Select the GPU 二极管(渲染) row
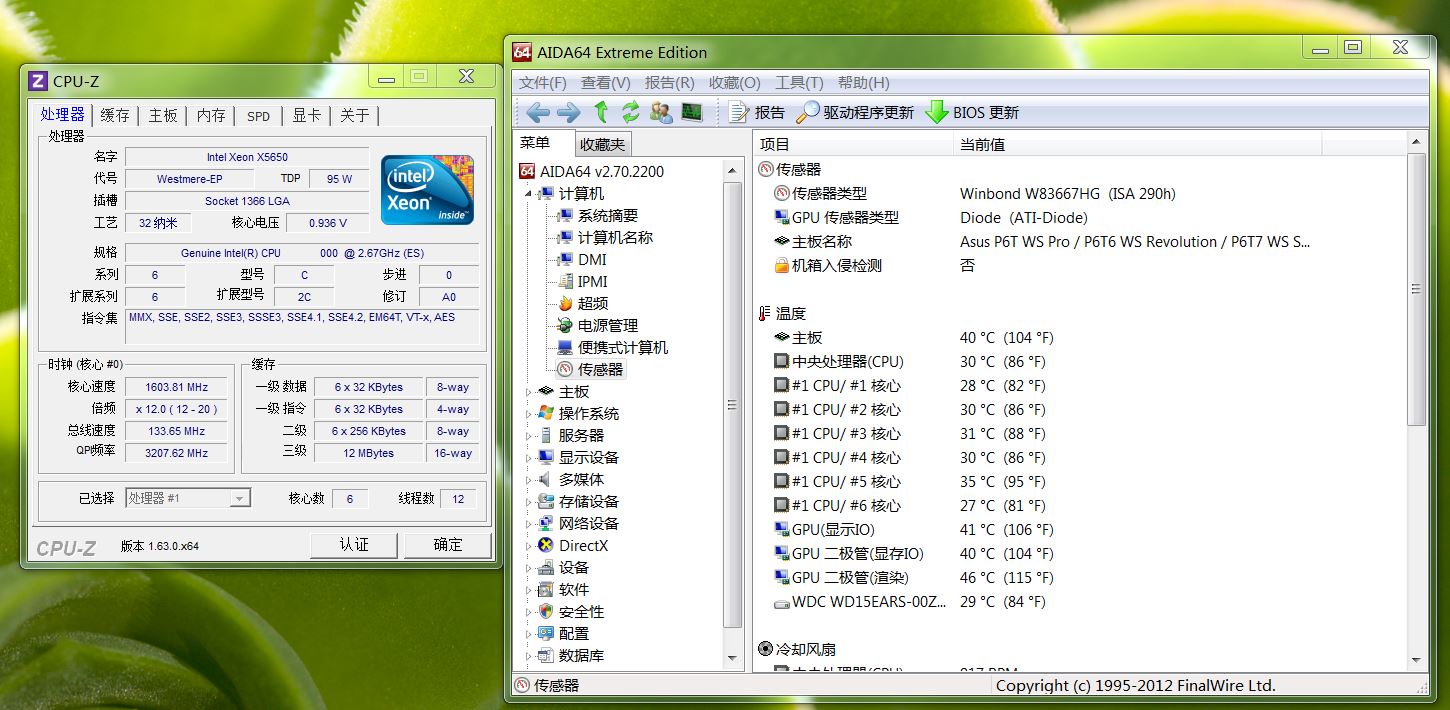 [x=1080, y=577]
